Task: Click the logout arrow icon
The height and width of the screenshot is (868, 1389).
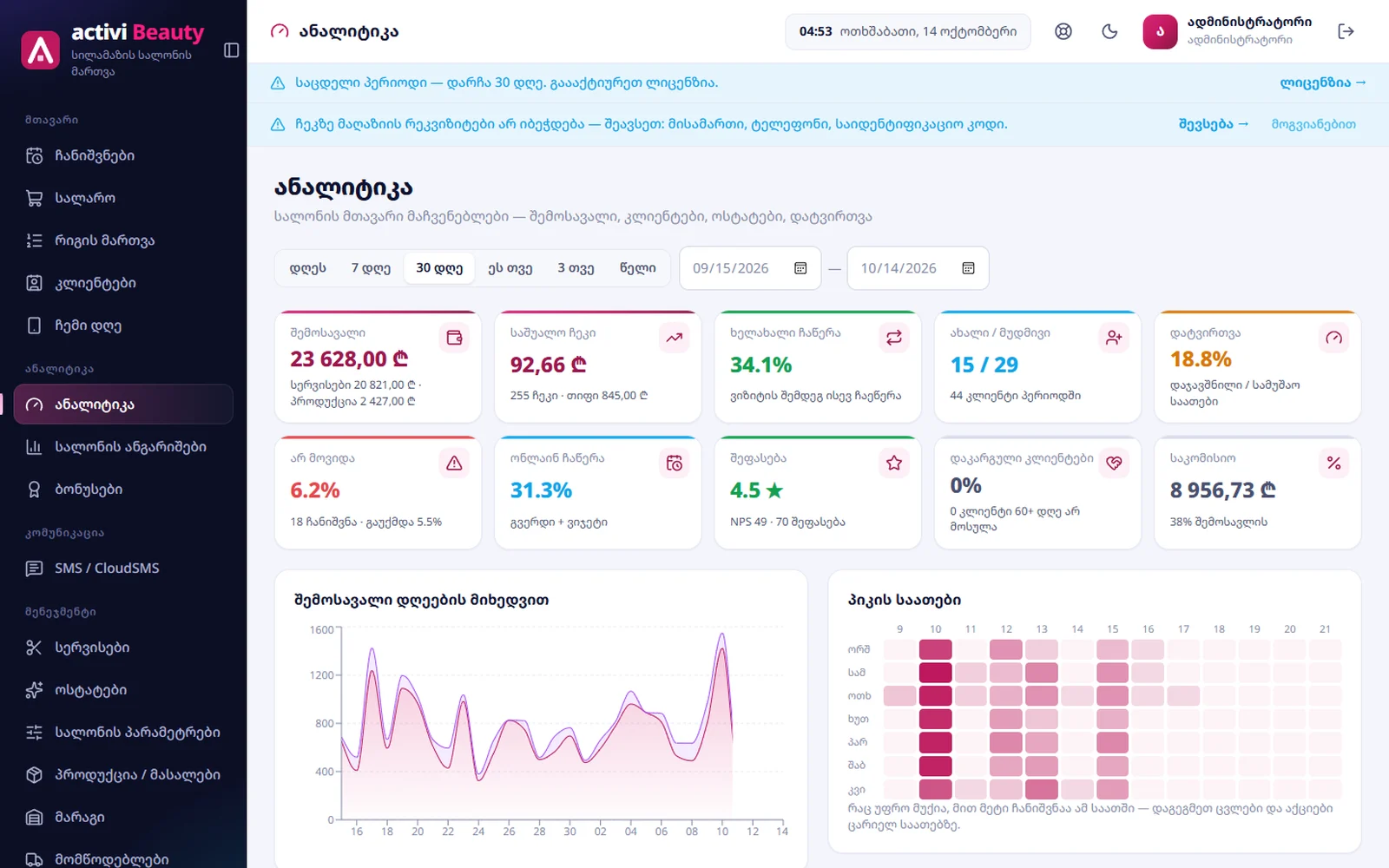Action: point(1346,31)
